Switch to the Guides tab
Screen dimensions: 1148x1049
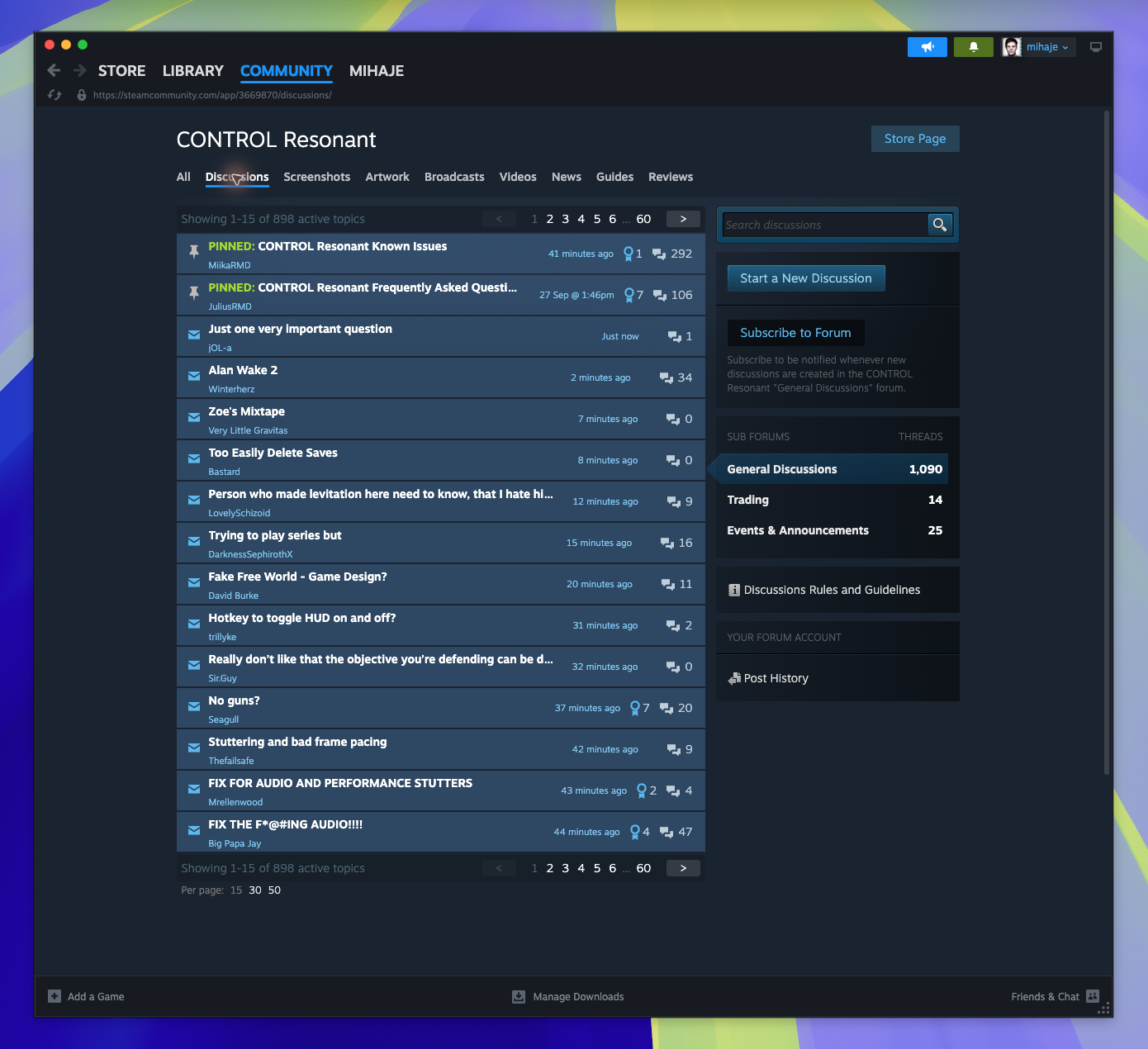coord(614,177)
